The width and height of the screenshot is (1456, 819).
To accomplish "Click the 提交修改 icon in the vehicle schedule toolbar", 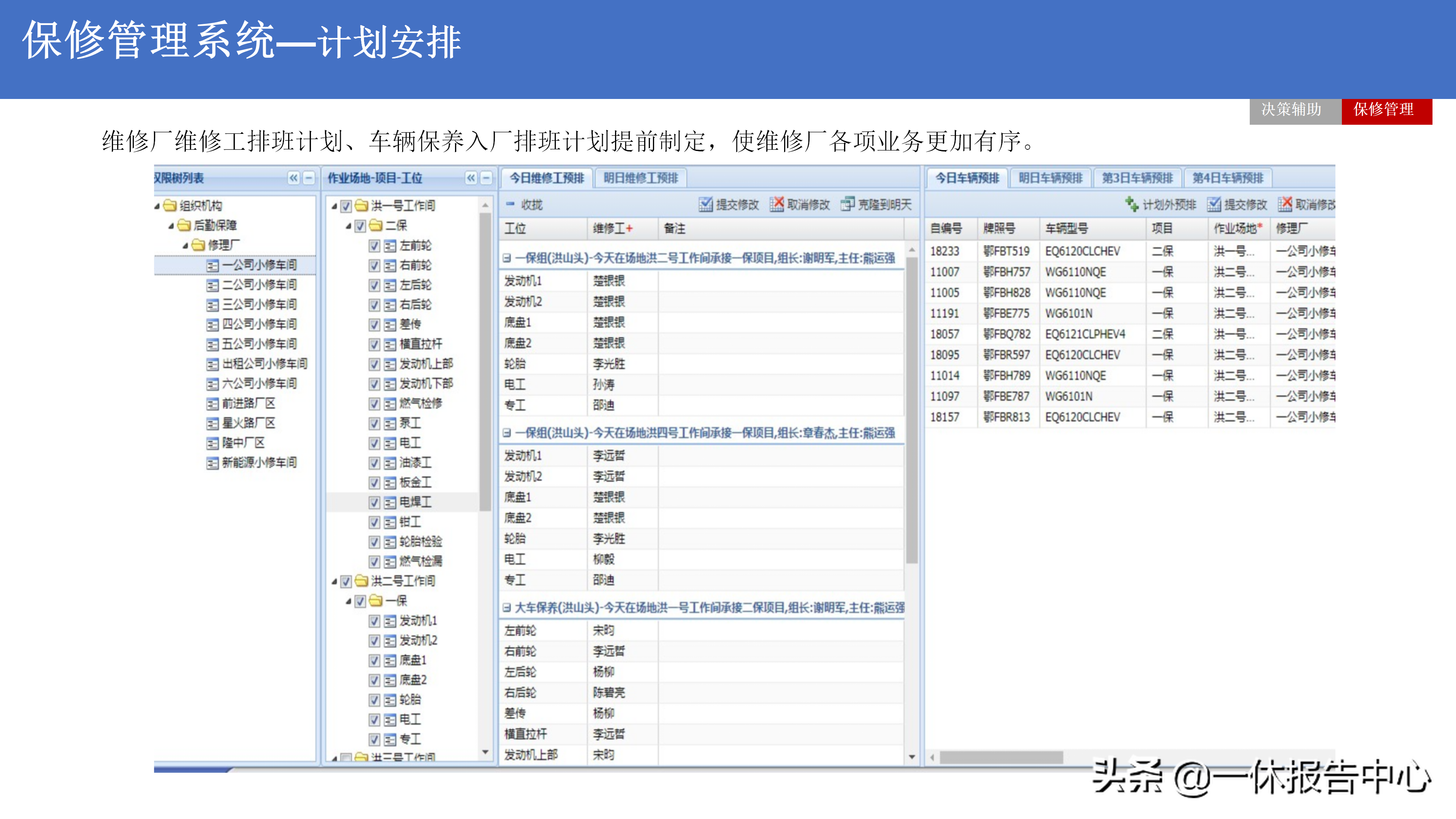I will tap(1213, 204).
